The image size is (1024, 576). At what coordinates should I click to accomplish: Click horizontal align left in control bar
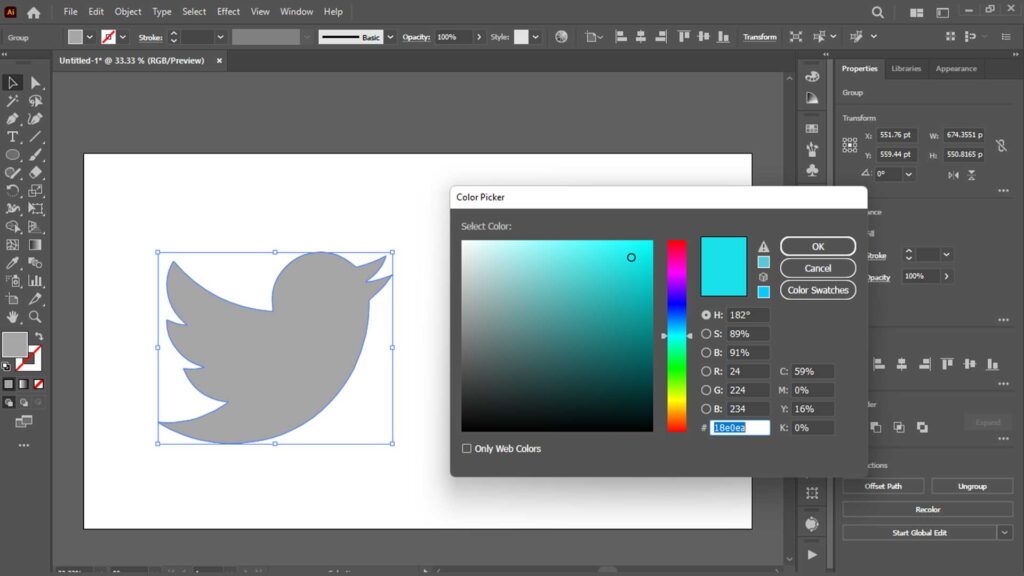click(621, 37)
